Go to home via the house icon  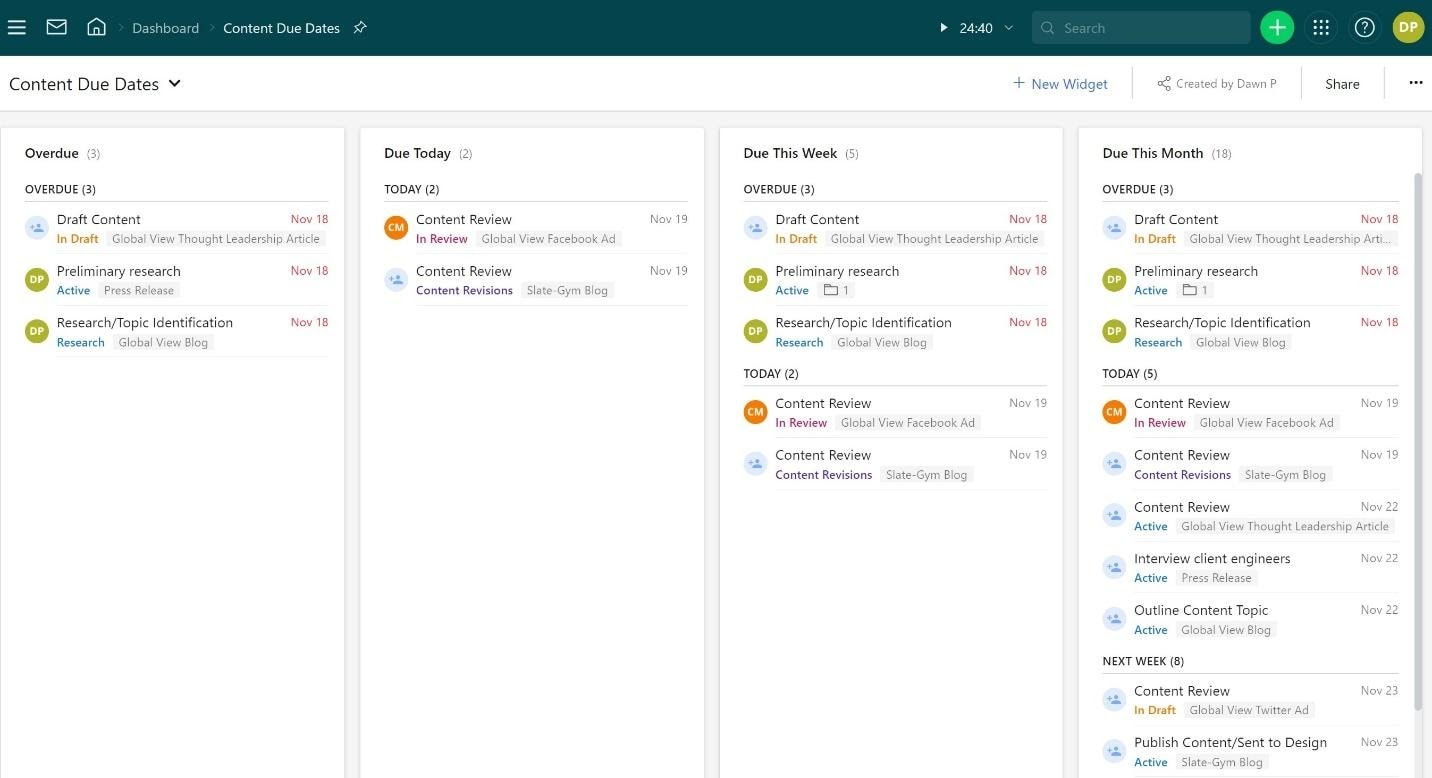tap(97, 27)
